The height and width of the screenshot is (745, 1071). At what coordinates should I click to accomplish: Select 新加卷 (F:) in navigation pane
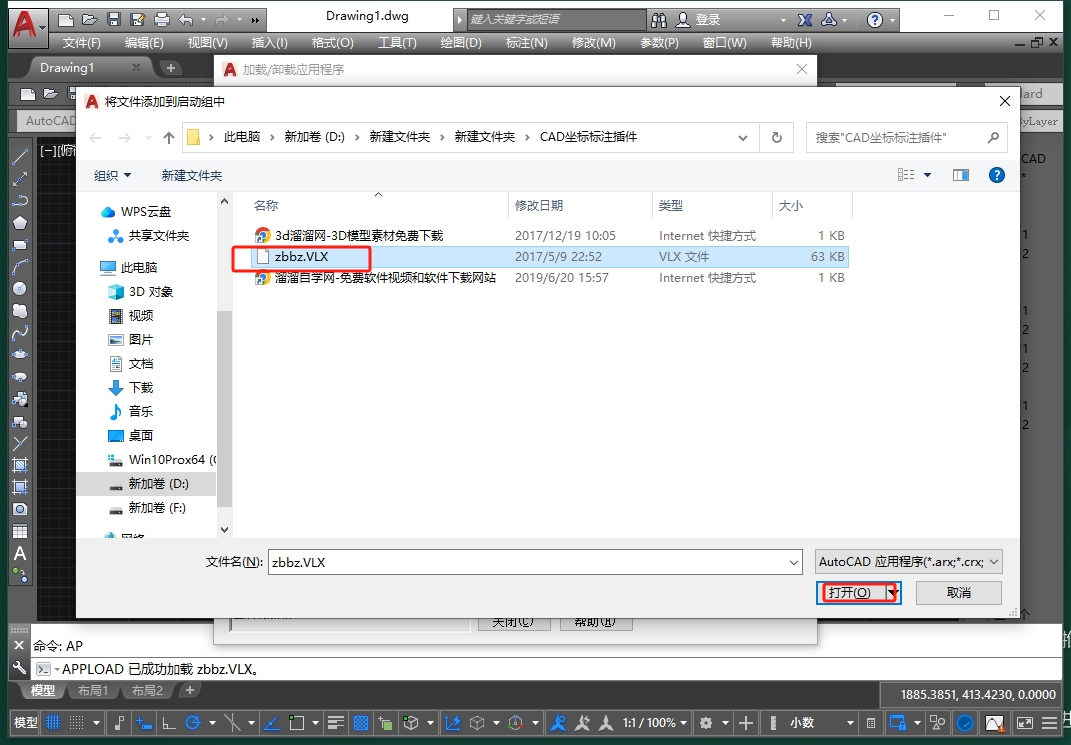(156, 507)
